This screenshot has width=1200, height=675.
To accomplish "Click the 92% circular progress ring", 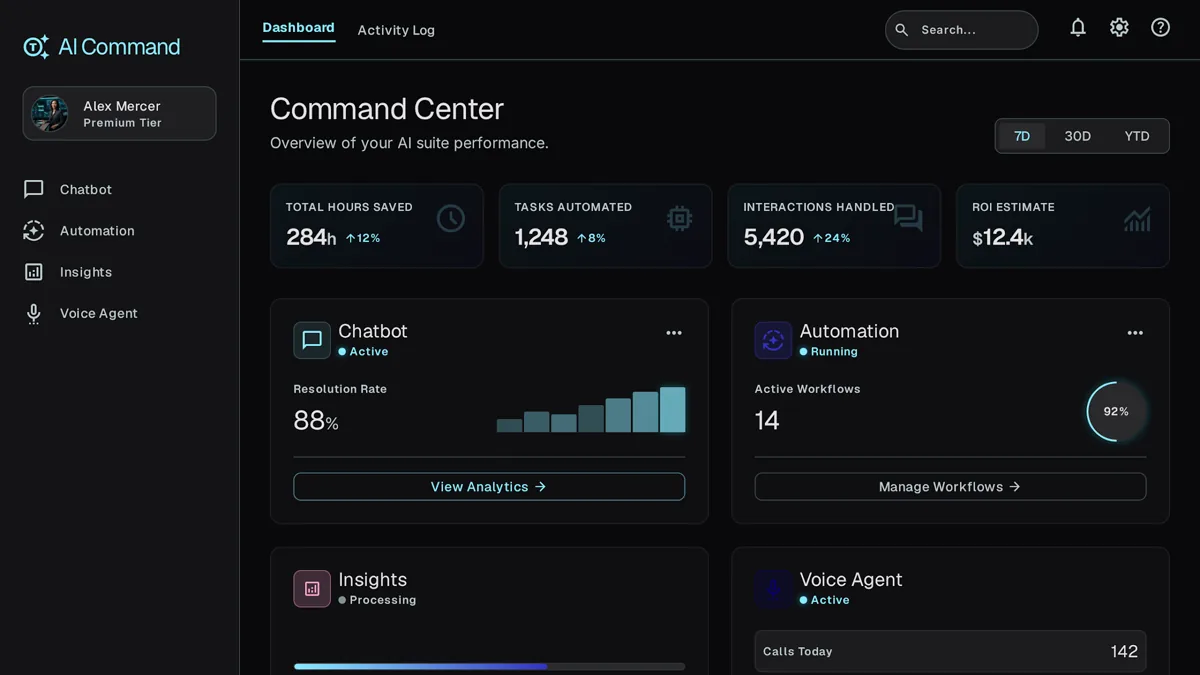I will (x=1116, y=411).
